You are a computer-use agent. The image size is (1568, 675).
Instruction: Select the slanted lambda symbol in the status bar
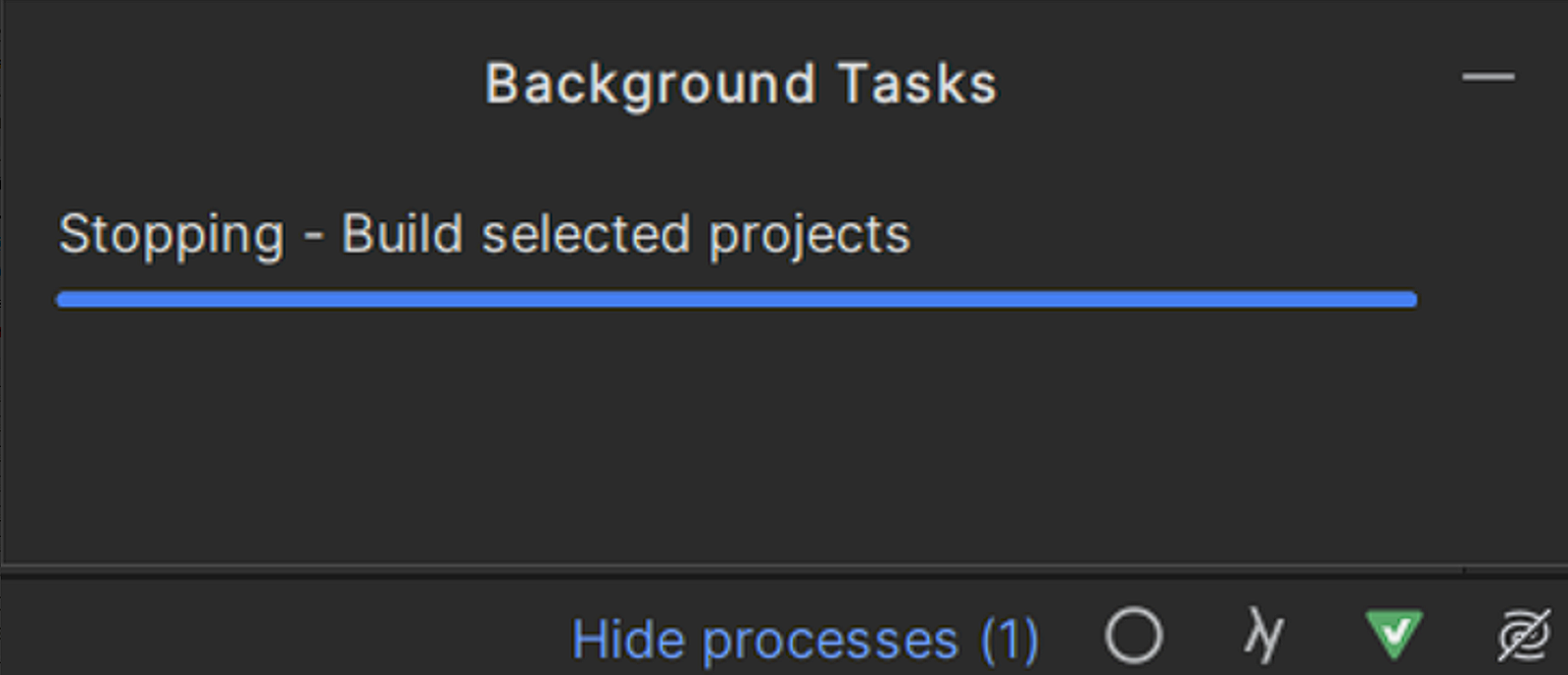[x=1264, y=636]
